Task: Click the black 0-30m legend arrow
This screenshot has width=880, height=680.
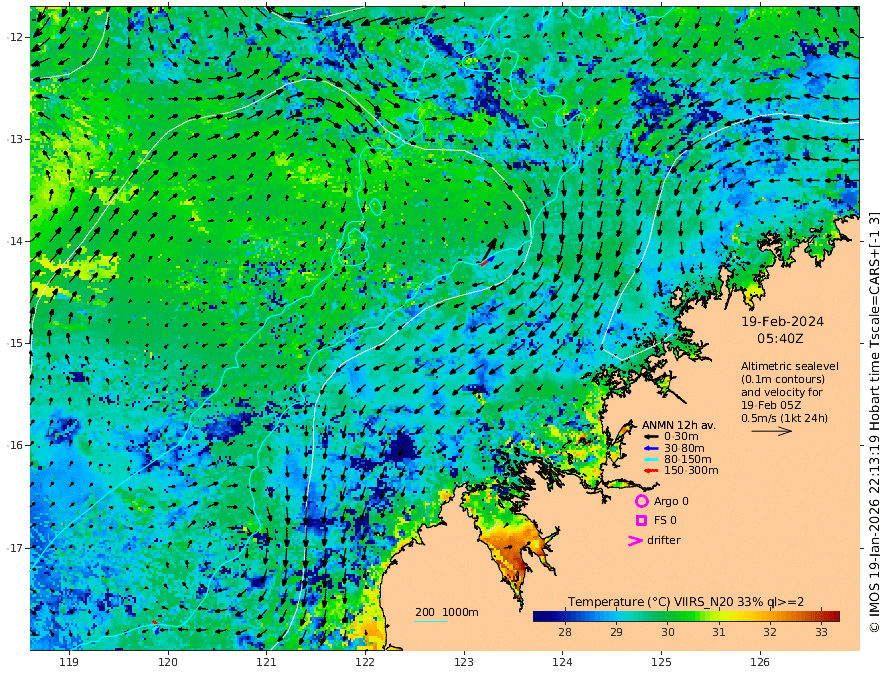Action: click(x=650, y=437)
